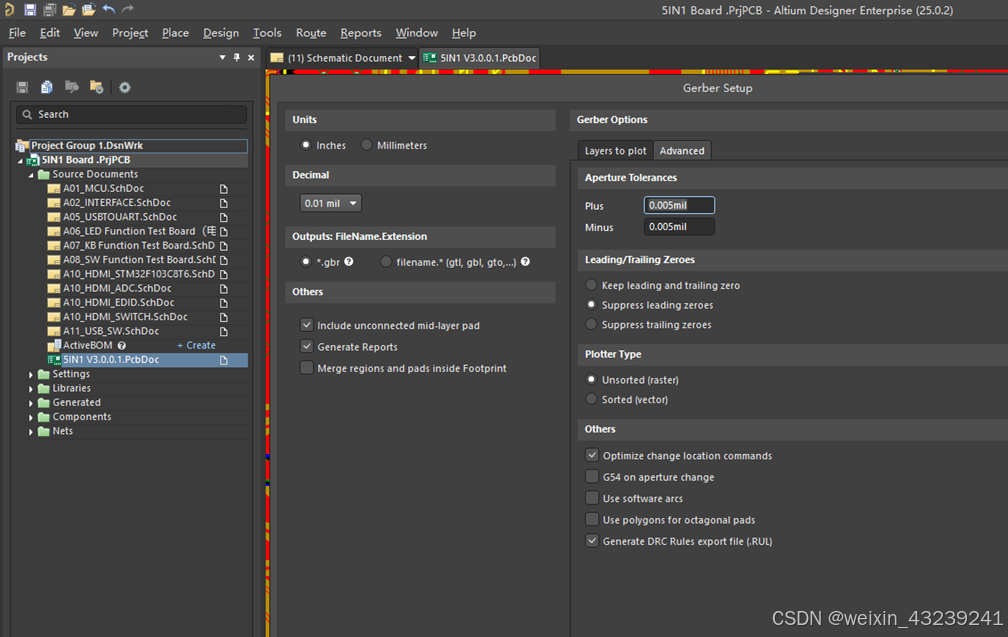The height and width of the screenshot is (637, 1008).
Task: Expand the Settings folder
Action: click(x=31, y=374)
